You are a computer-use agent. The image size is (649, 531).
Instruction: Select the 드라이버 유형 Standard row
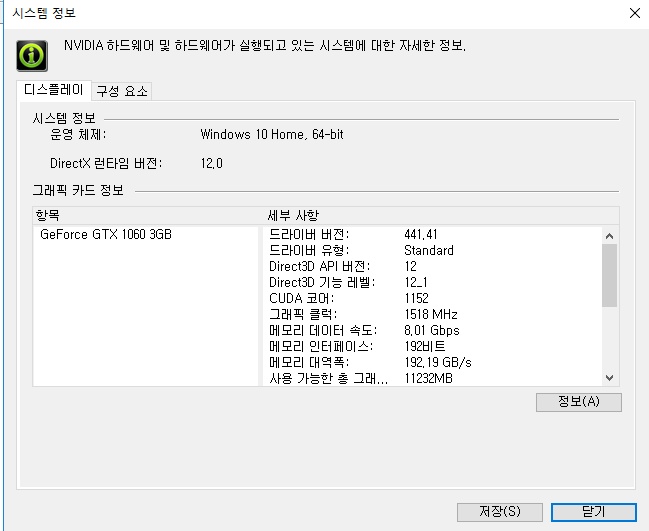pyautogui.click(x=433, y=251)
